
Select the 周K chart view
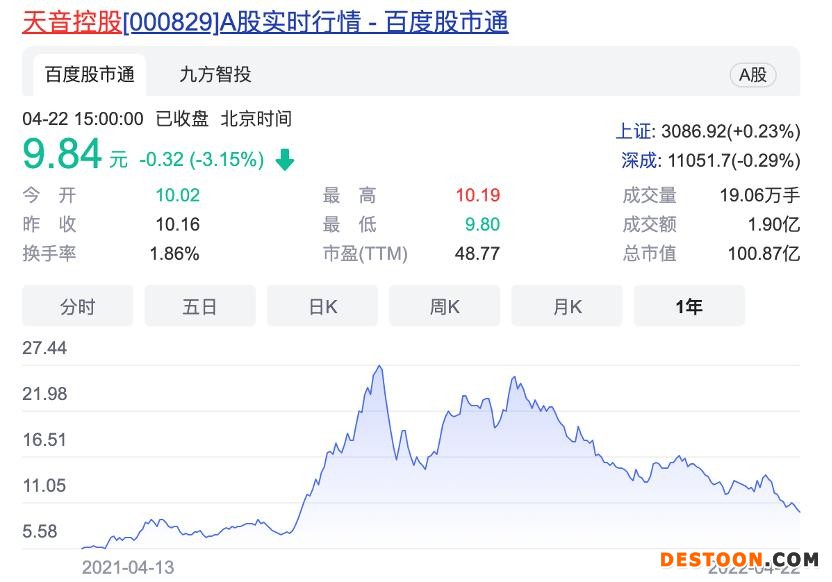(444, 307)
